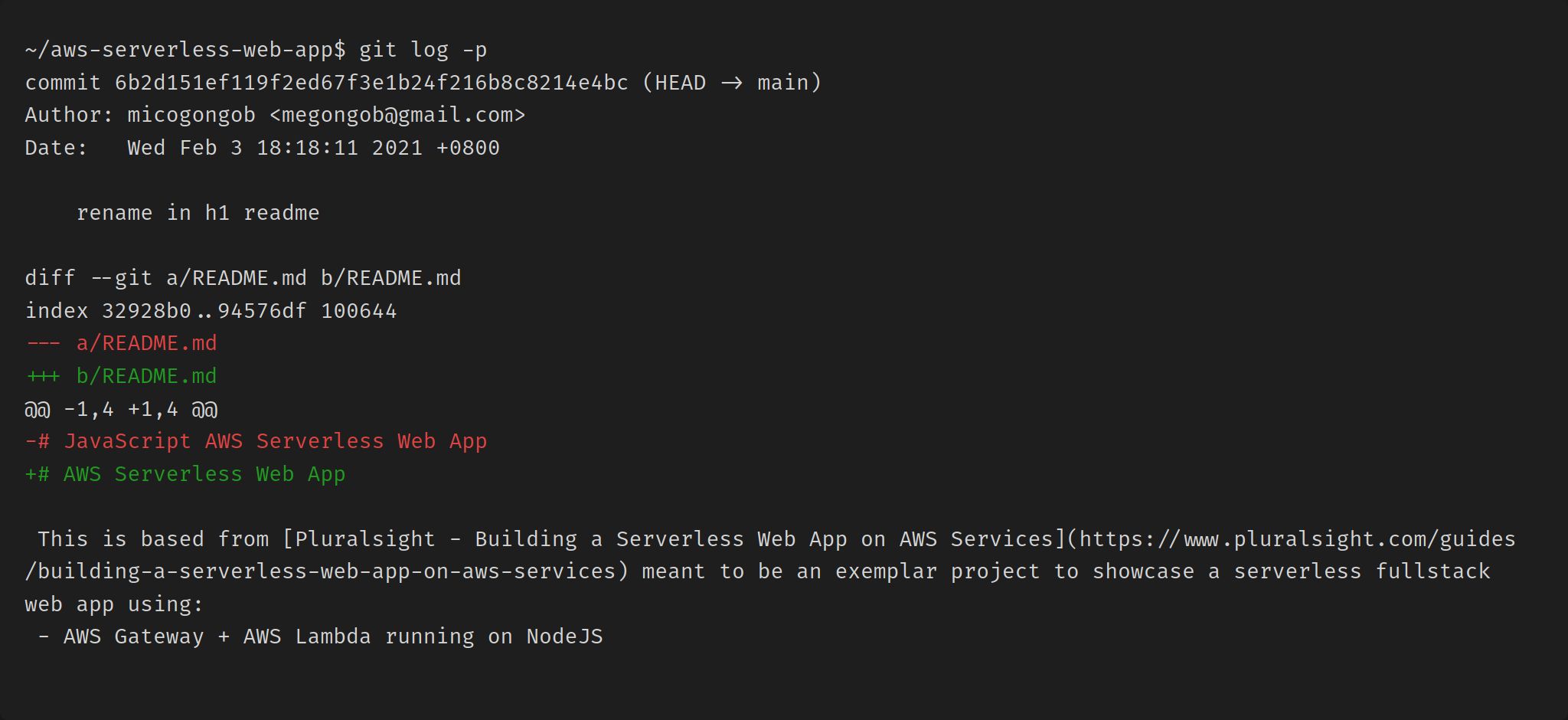Click the word 'Pluralsight' in the link title

click(x=364, y=539)
